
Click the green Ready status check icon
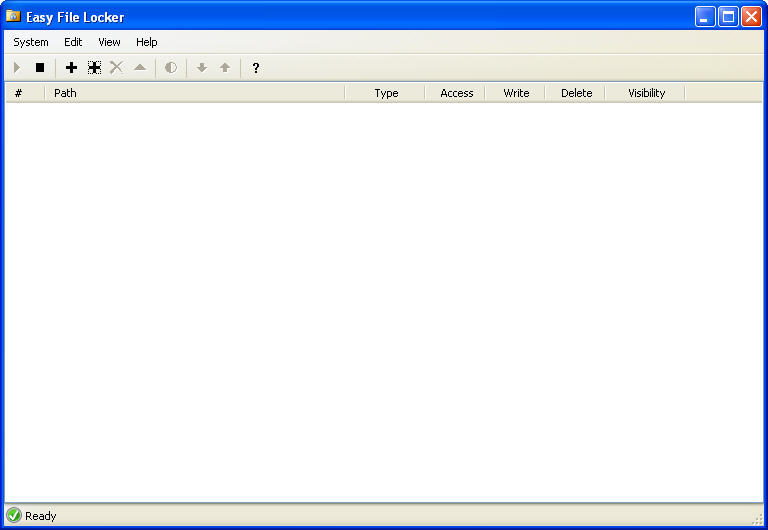click(x=14, y=515)
